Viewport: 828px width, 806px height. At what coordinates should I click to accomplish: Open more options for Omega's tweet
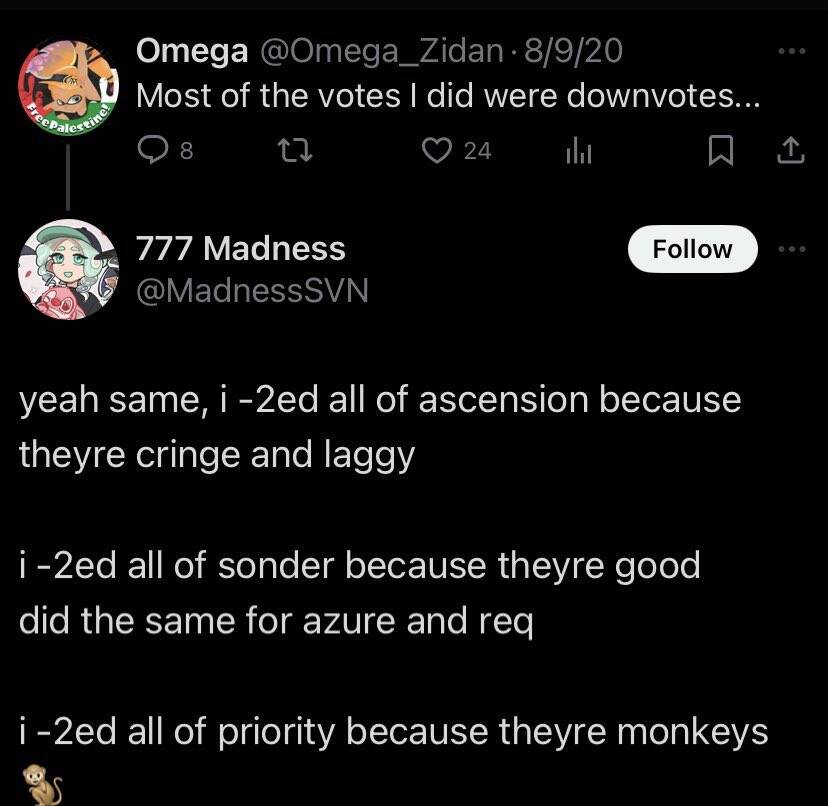coord(791,50)
